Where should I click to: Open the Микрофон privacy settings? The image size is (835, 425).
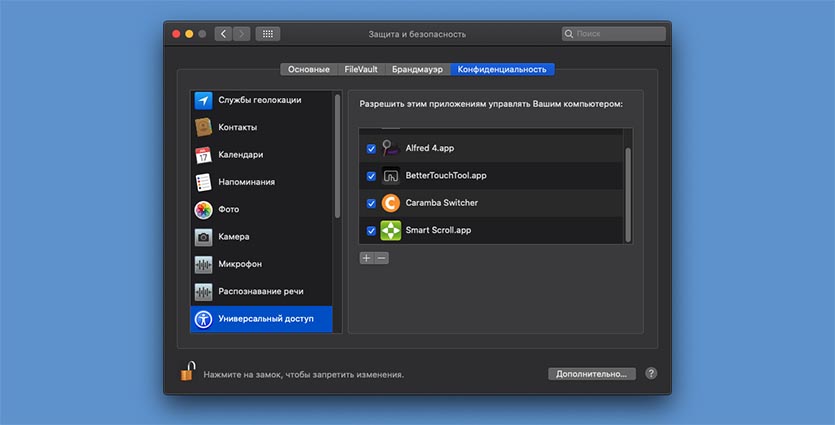240,265
